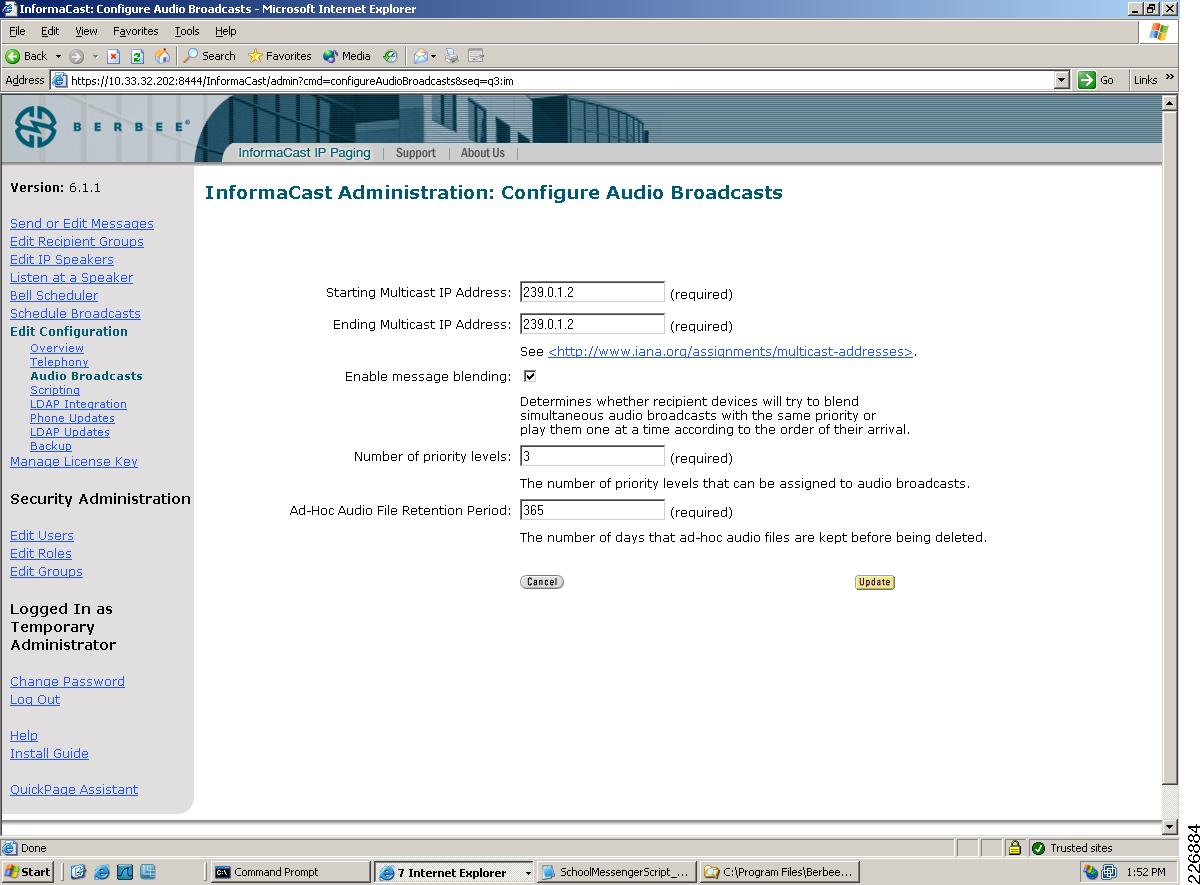This screenshot has width=1201, height=885.
Task: Open Bell Scheduler link
Action: click(x=54, y=296)
